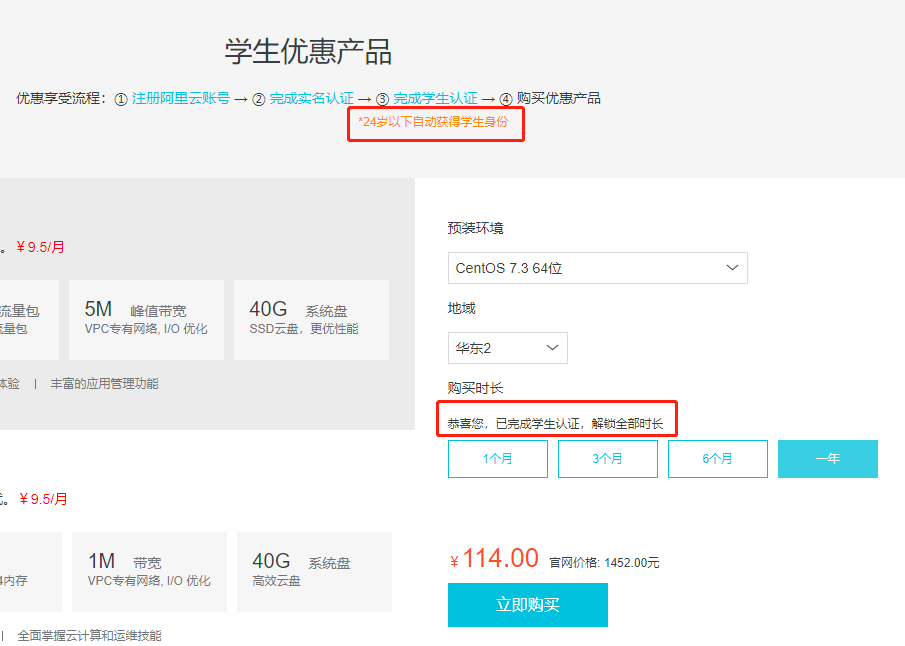Image resolution: width=905 pixels, height=646 pixels.
Task: Click the 5M 峰值带宽 feature card
Action: tap(146, 319)
